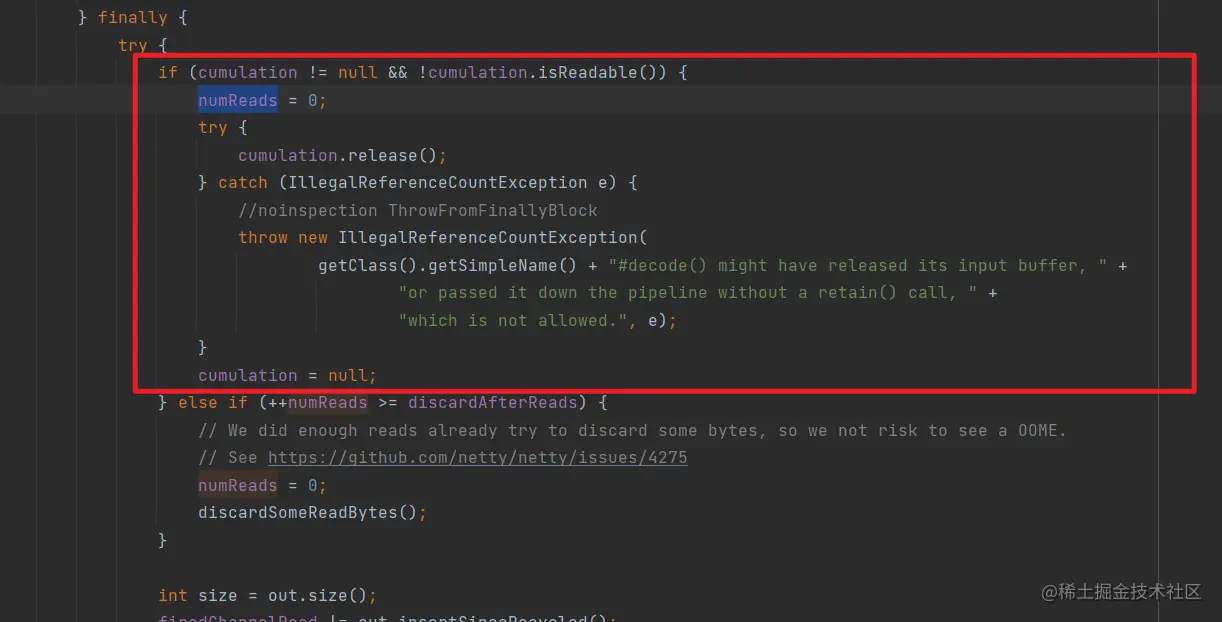Click the //noinspection ThrowFromFinallyBlock comment
This screenshot has width=1222, height=622.
point(418,210)
